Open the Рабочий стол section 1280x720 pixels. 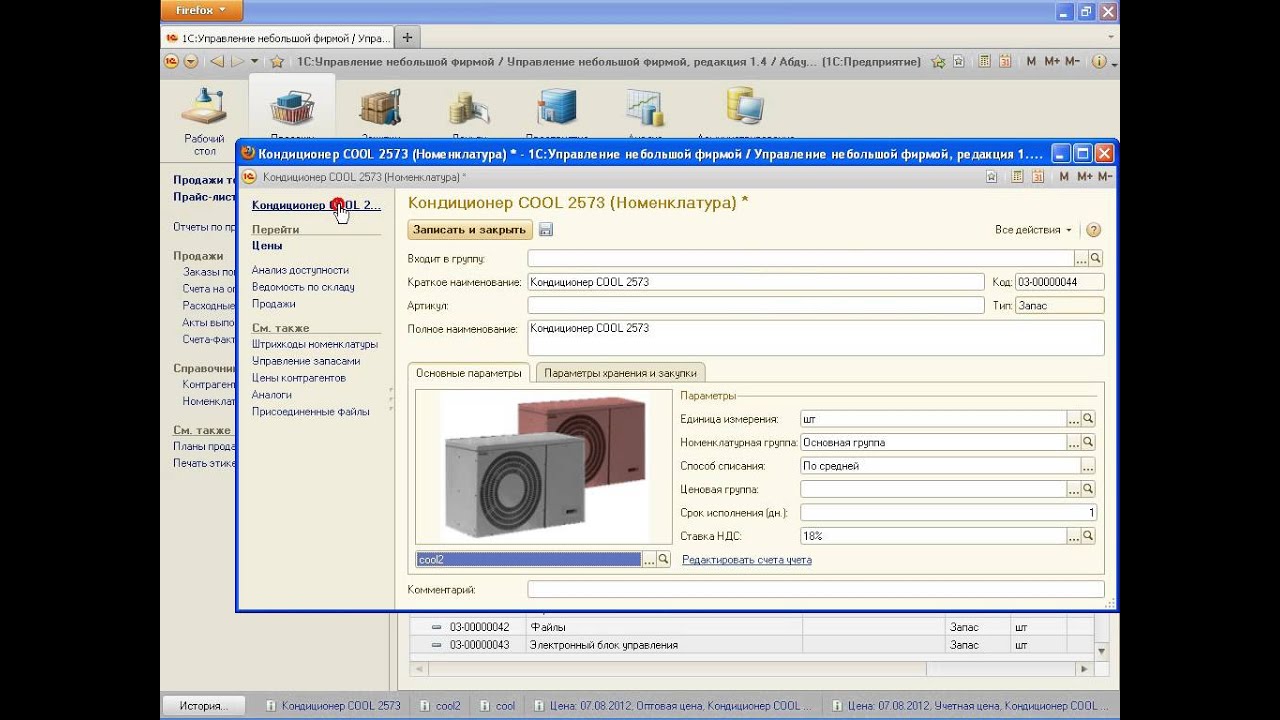(204, 120)
